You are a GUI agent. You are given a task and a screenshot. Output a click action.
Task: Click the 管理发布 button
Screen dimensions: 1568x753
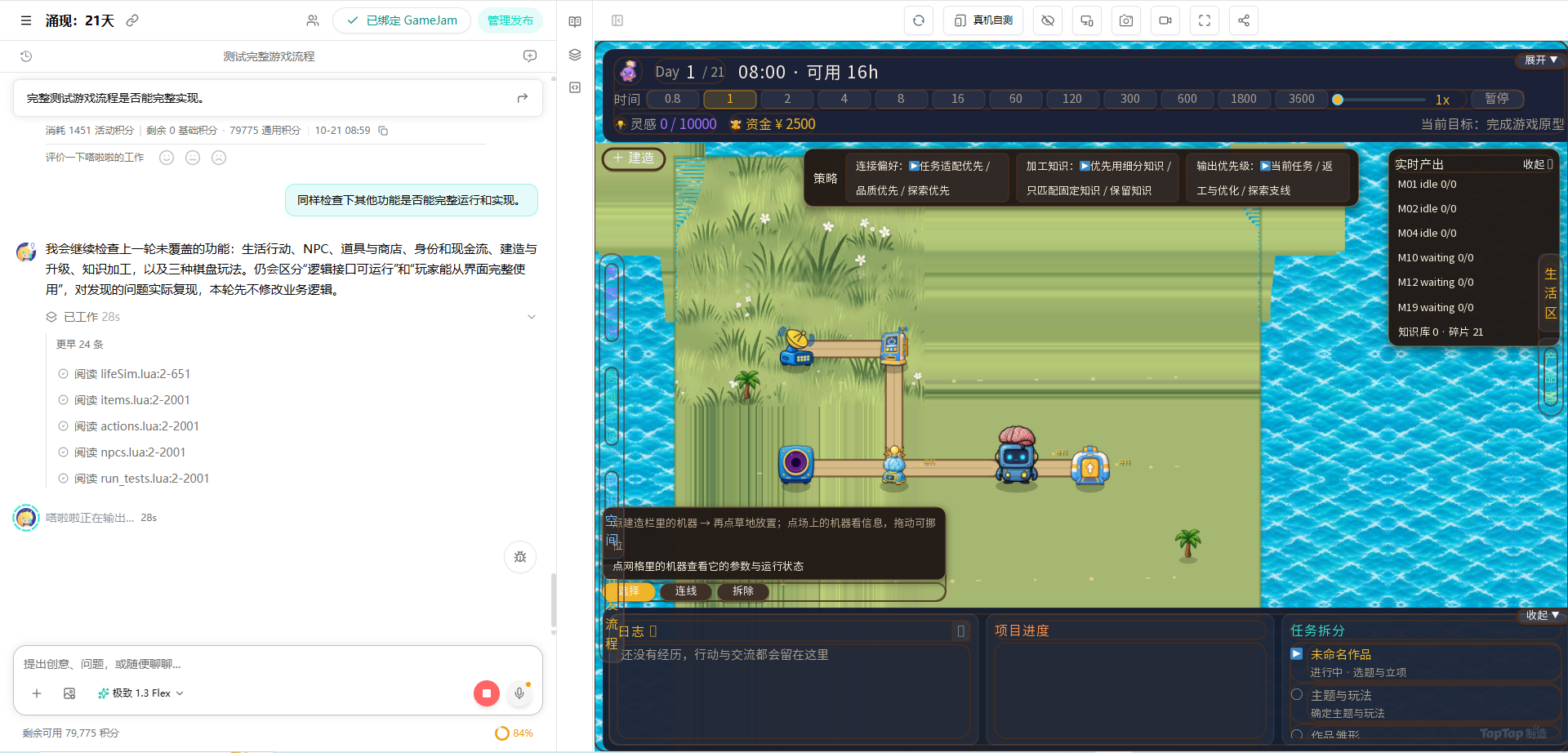[x=510, y=20]
